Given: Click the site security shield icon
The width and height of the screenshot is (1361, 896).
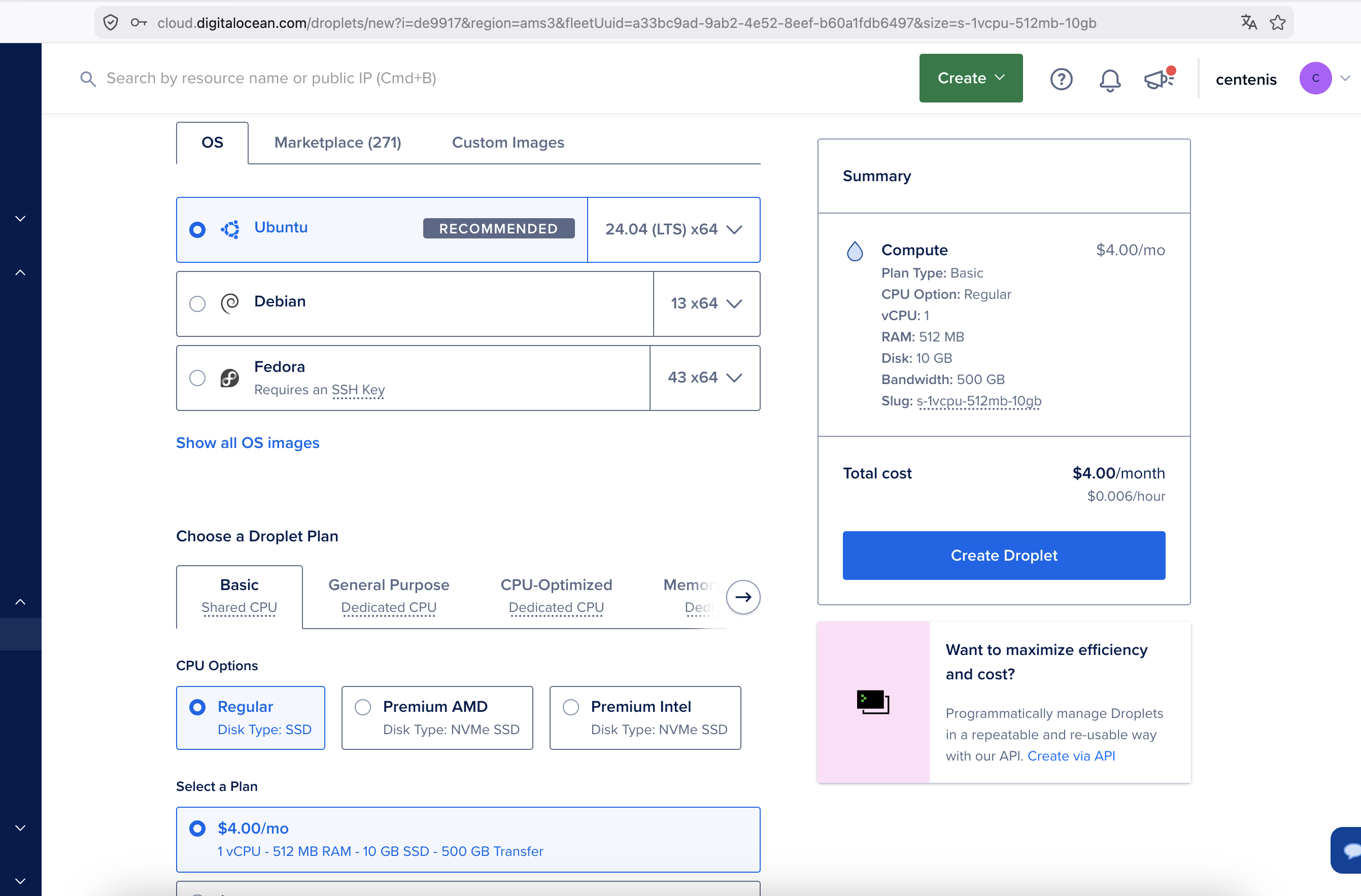Looking at the screenshot, I should (x=110, y=23).
